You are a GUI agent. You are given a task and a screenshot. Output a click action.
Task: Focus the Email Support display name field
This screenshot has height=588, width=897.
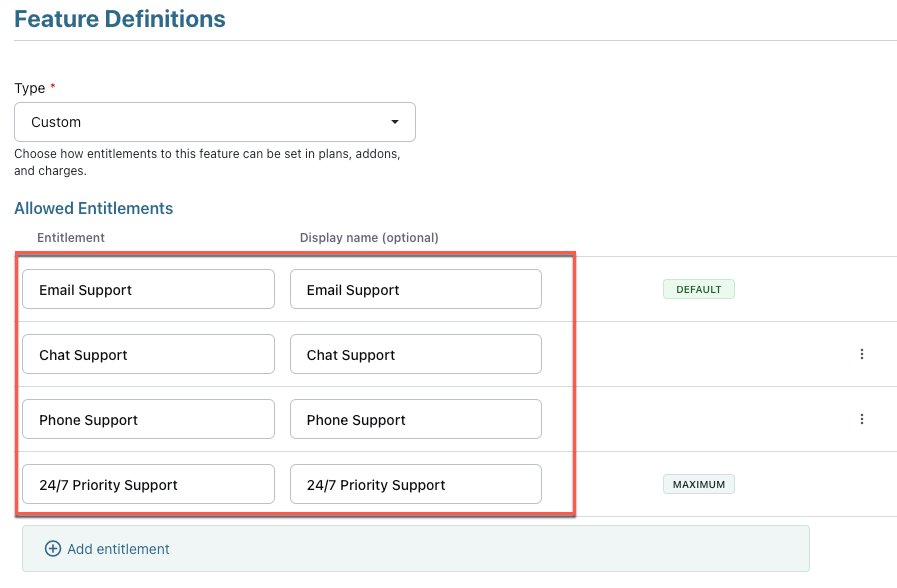coord(416,290)
